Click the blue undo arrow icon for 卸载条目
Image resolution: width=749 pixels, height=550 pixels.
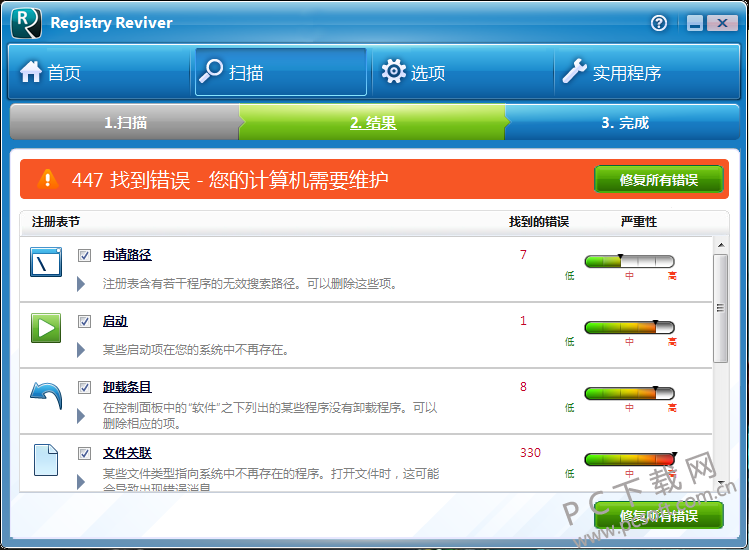pos(46,396)
